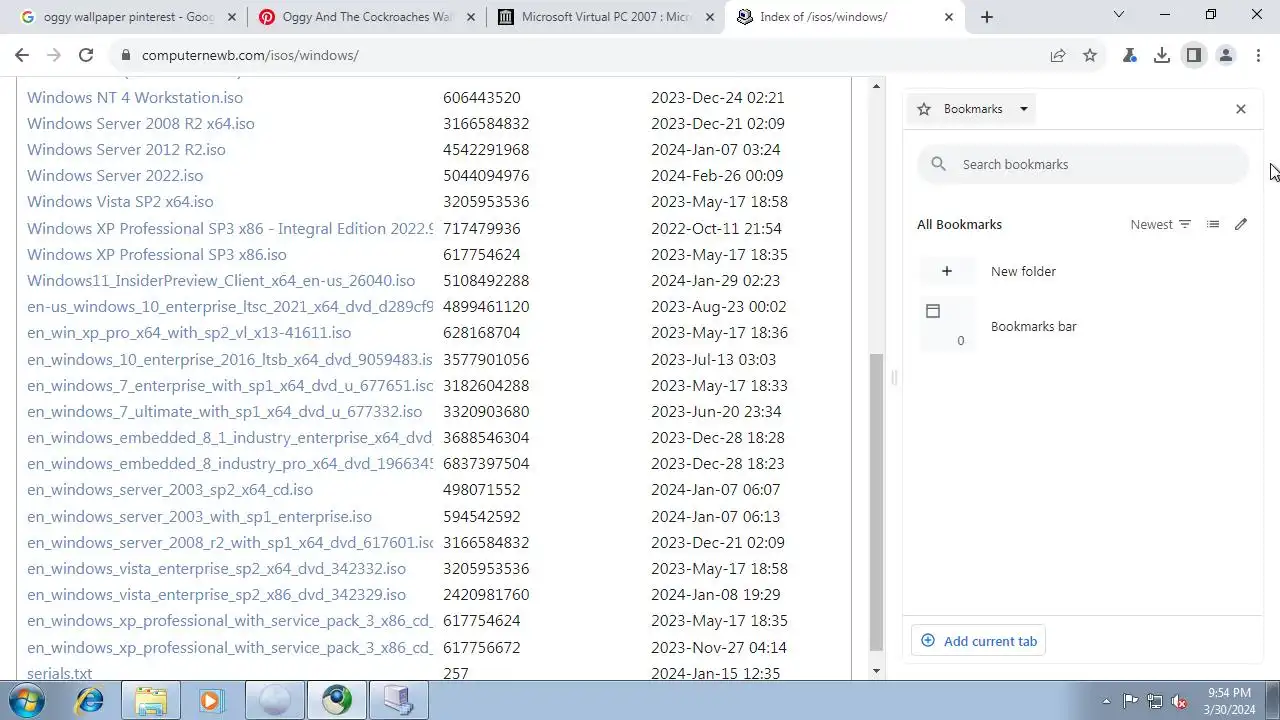Image resolution: width=1280 pixels, height=720 pixels.
Task: Open en_windows_vista_enterprise_sp2_x86 iso link
Action: point(217,594)
